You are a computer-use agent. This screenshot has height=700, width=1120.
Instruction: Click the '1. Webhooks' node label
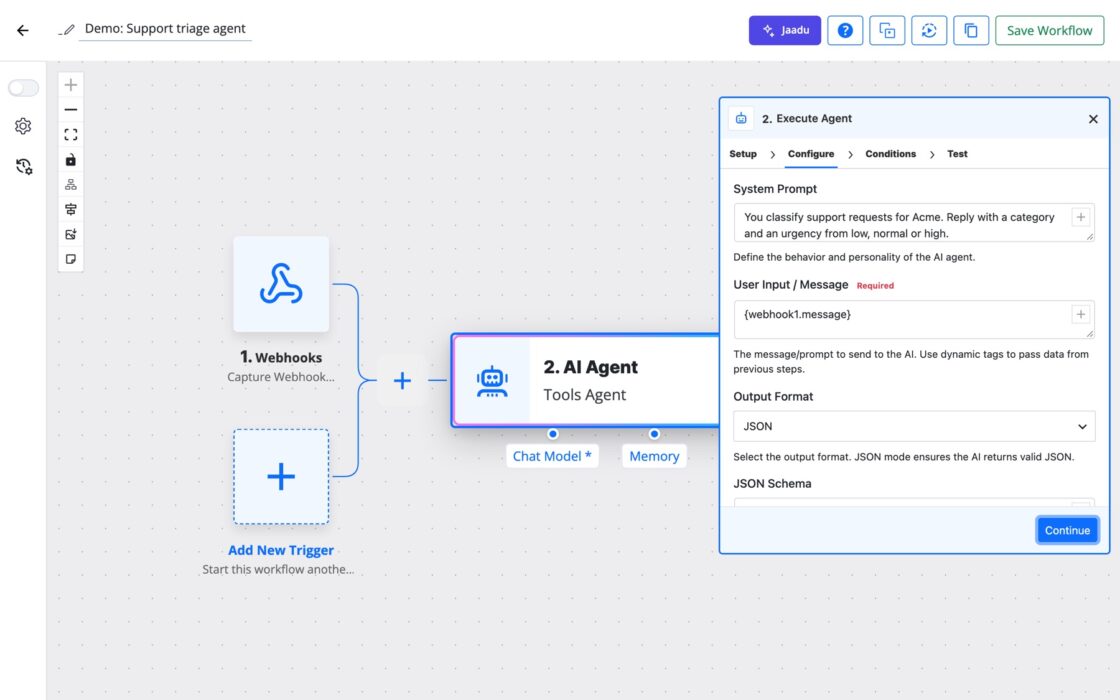point(281,357)
